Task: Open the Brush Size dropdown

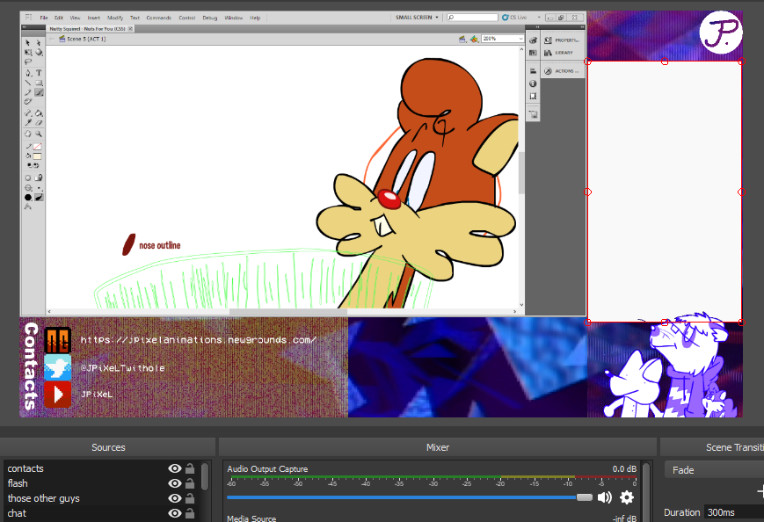Action: point(39,188)
